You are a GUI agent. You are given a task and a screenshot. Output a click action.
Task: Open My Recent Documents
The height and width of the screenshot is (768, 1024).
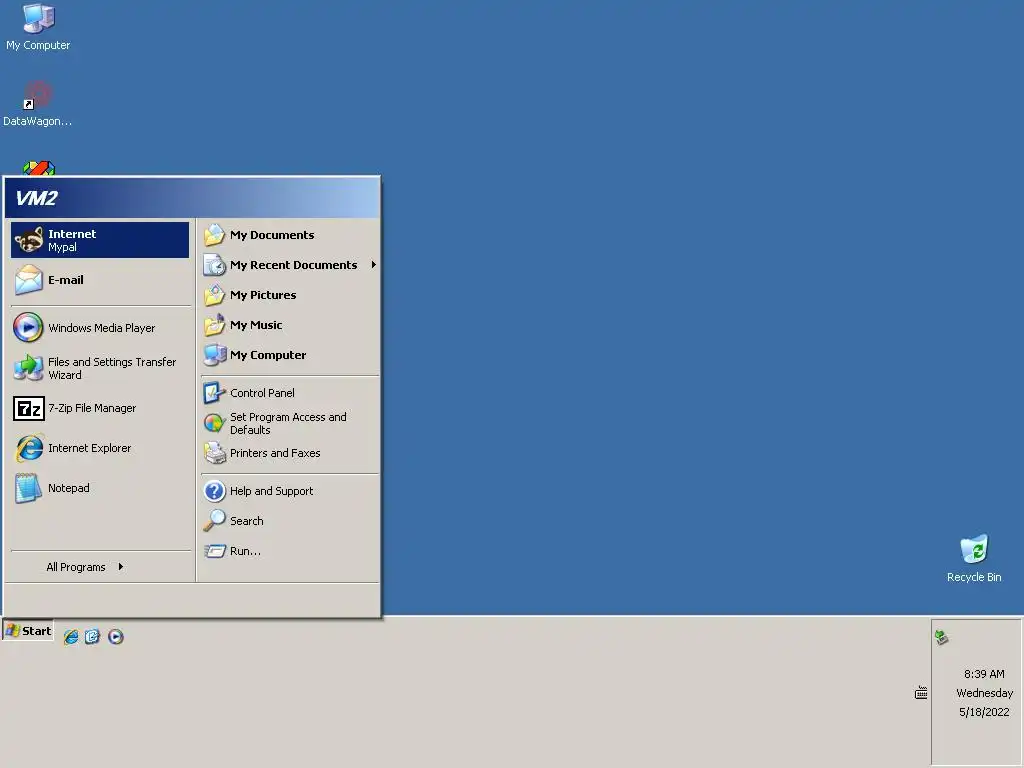289,265
